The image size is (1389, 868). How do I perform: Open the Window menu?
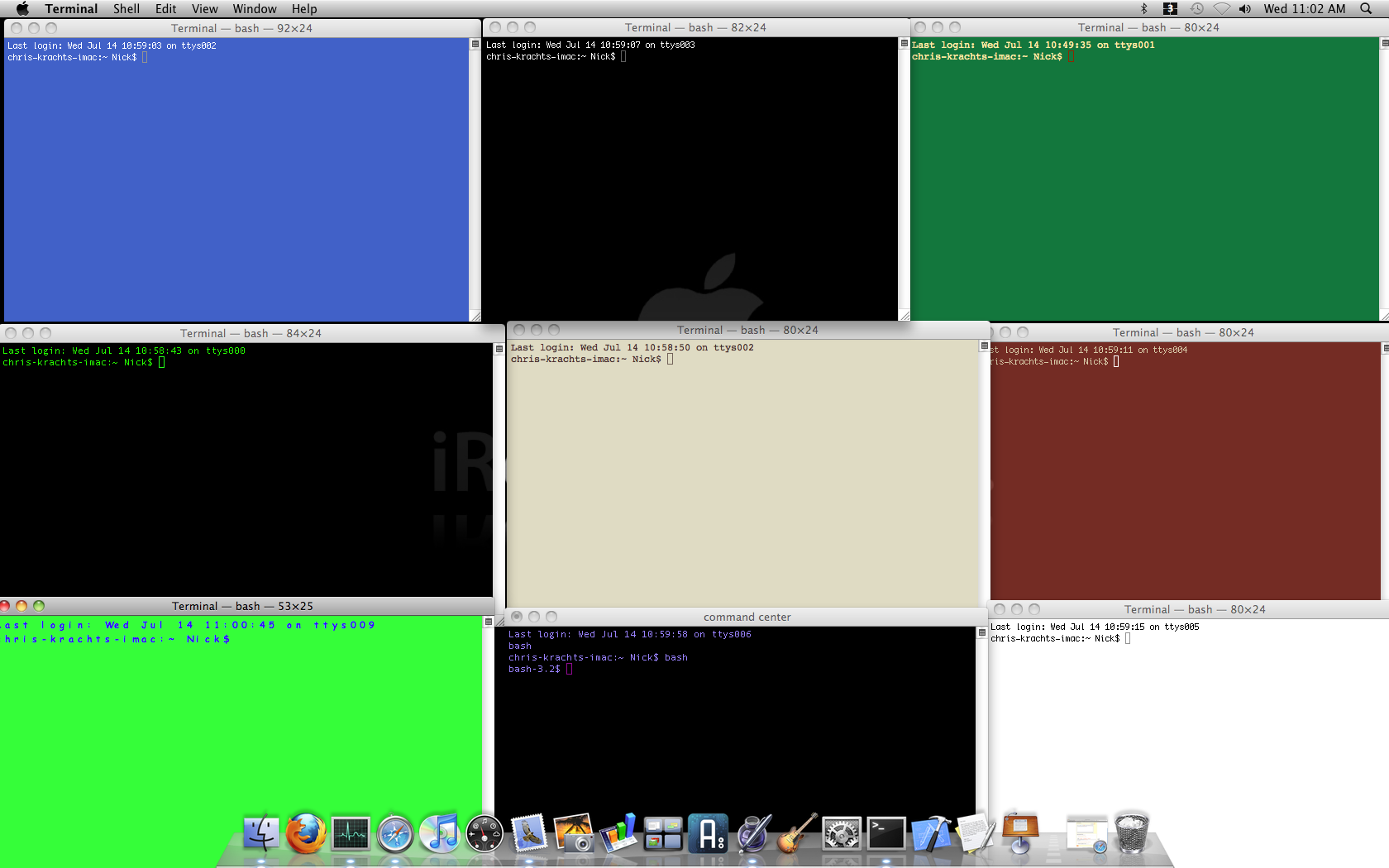point(254,9)
